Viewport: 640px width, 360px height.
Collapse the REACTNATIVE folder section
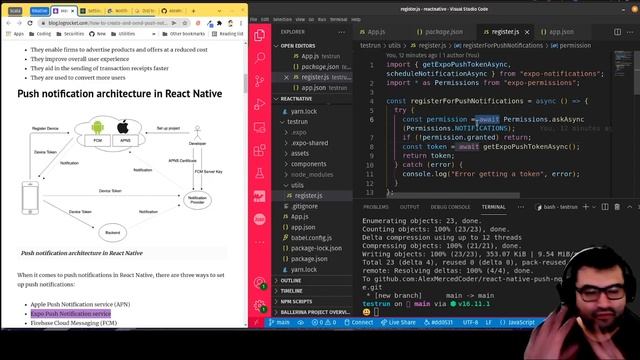coord(276,99)
